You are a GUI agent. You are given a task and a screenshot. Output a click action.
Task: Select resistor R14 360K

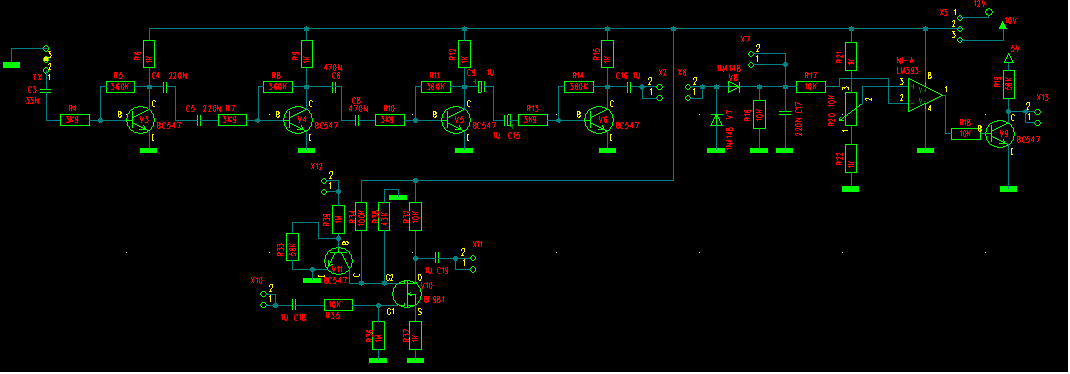(x=579, y=87)
